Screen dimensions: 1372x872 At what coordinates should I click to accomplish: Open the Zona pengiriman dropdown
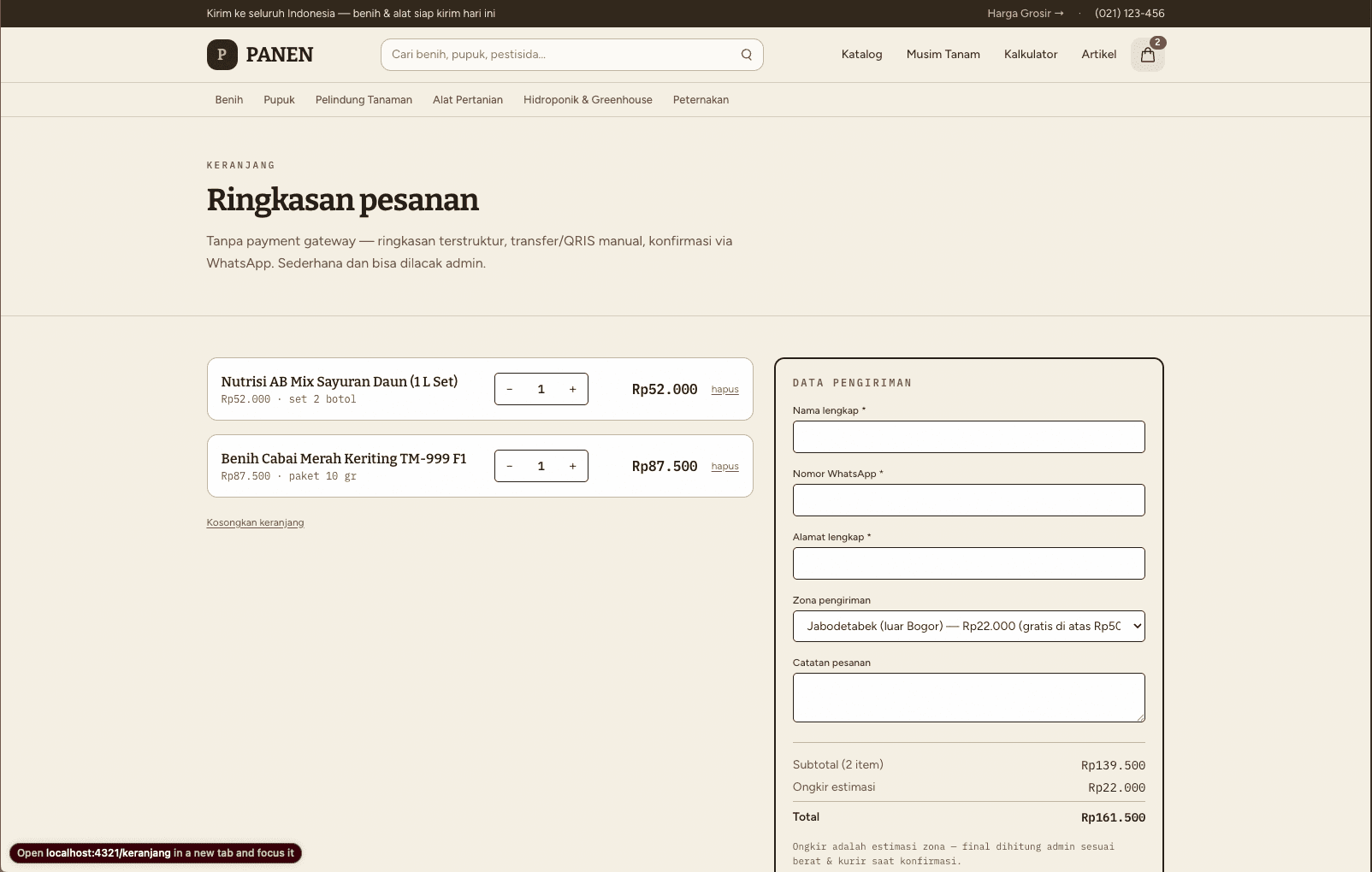tap(968, 626)
